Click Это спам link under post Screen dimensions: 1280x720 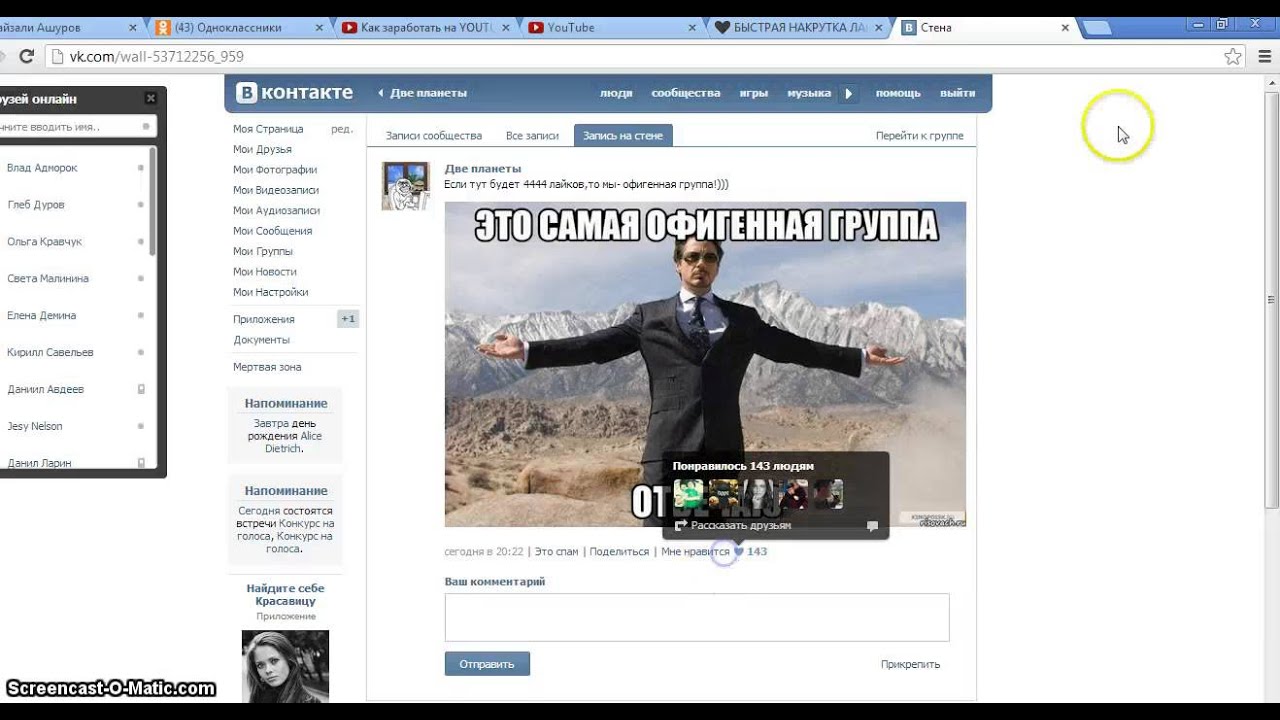pyautogui.click(x=557, y=551)
